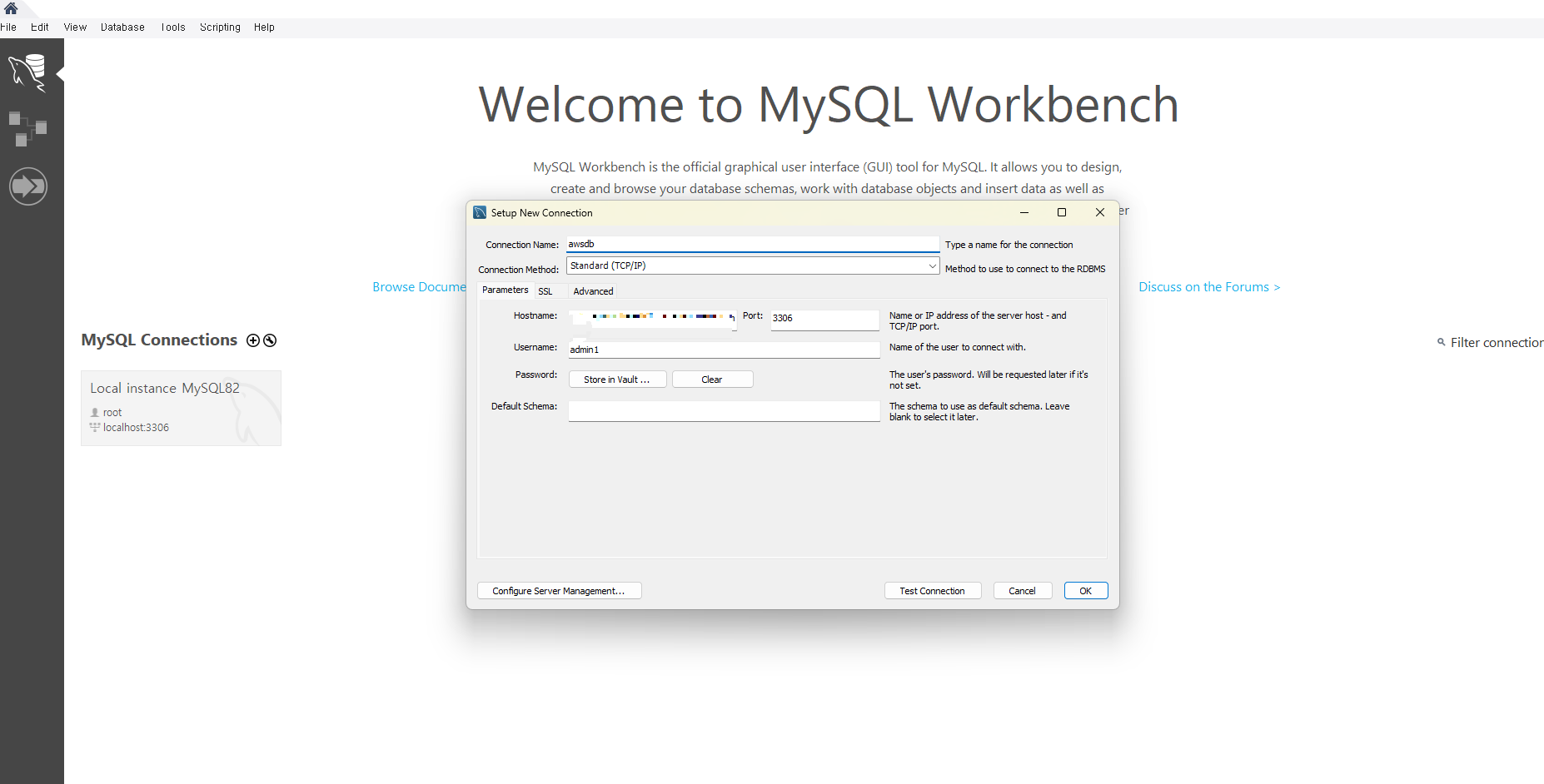This screenshot has width=1544, height=784.
Task: Click the Welcome to MySQL Workbench title
Action: point(829,105)
